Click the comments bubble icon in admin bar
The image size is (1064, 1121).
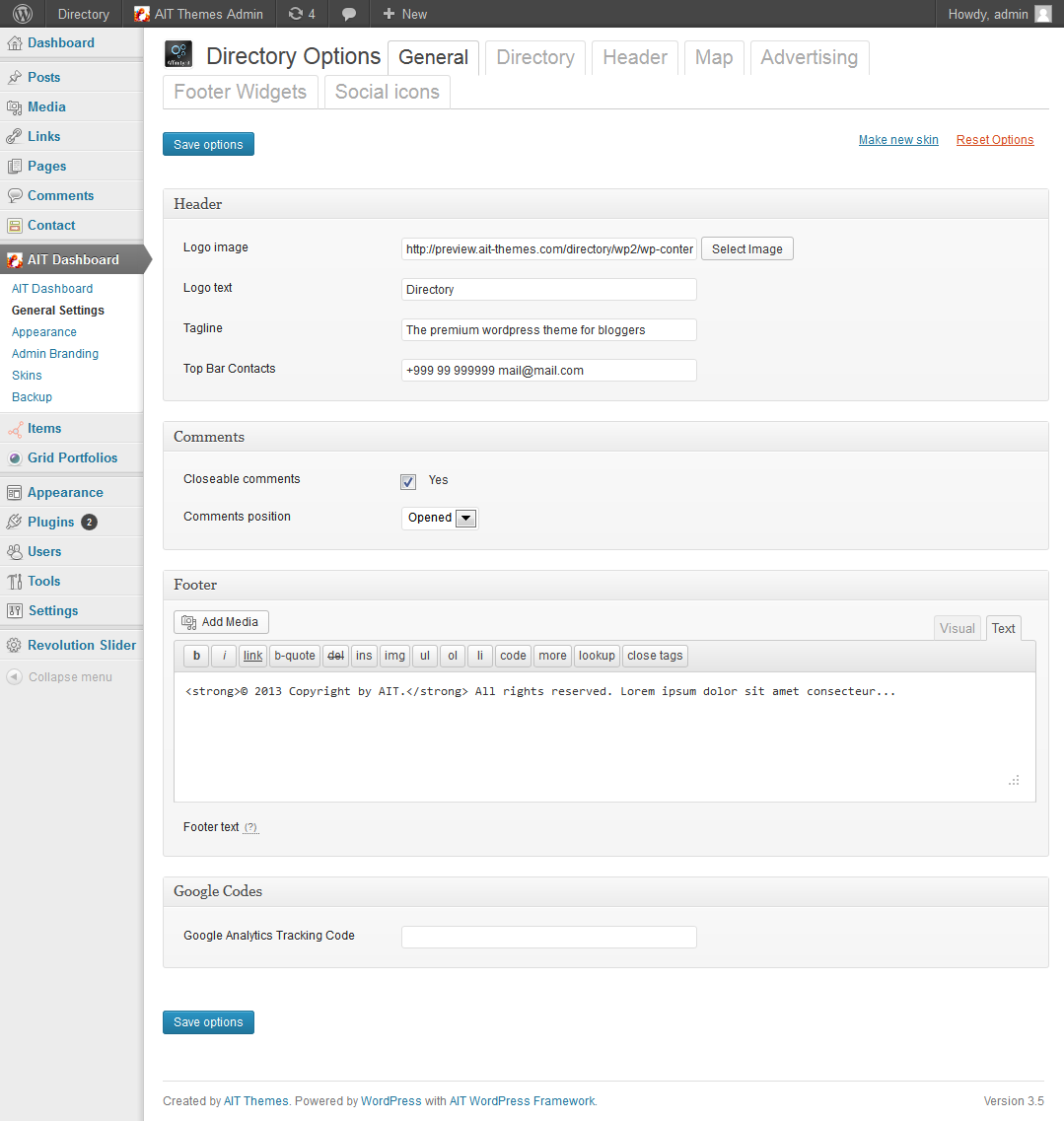(x=349, y=14)
